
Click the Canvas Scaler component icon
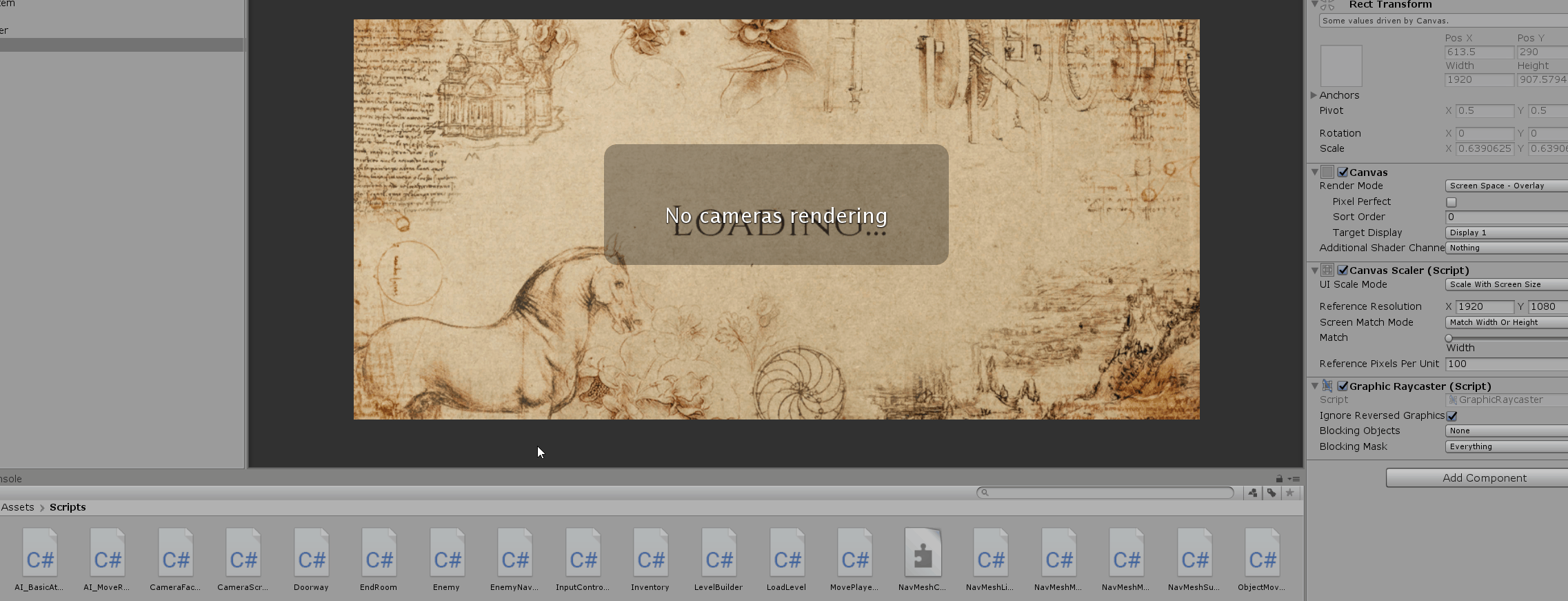click(1327, 270)
